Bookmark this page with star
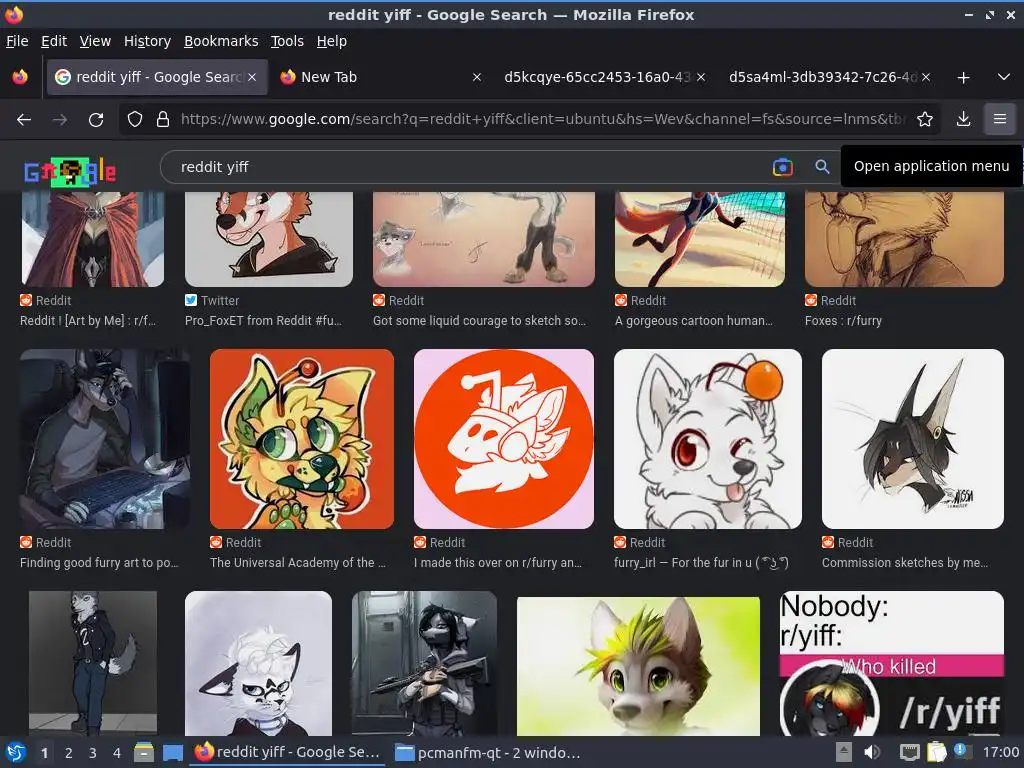Image resolution: width=1024 pixels, height=768 pixels. pos(925,119)
